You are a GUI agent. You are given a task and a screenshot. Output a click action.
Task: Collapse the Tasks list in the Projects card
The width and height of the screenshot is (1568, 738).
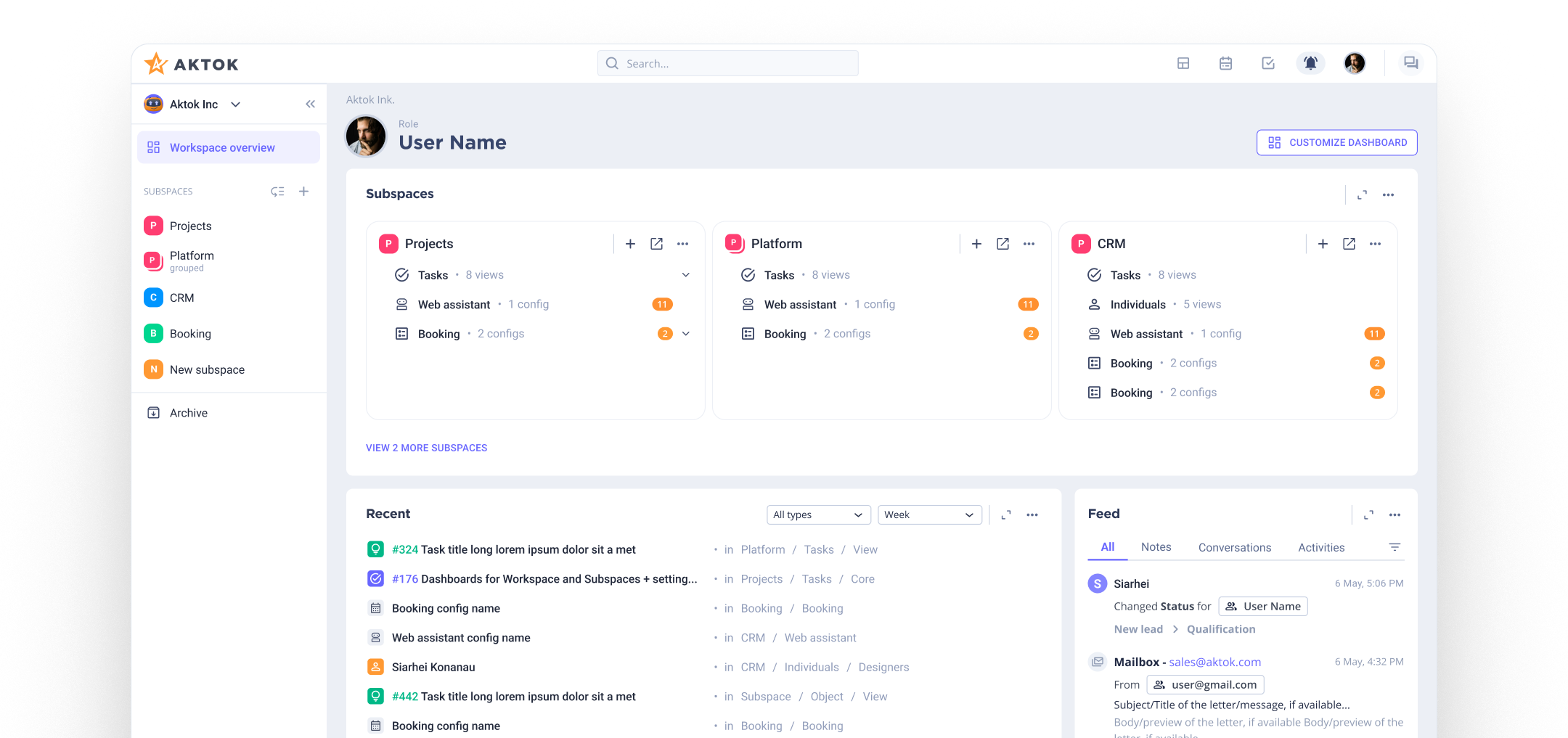pyautogui.click(x=685, y=274)
